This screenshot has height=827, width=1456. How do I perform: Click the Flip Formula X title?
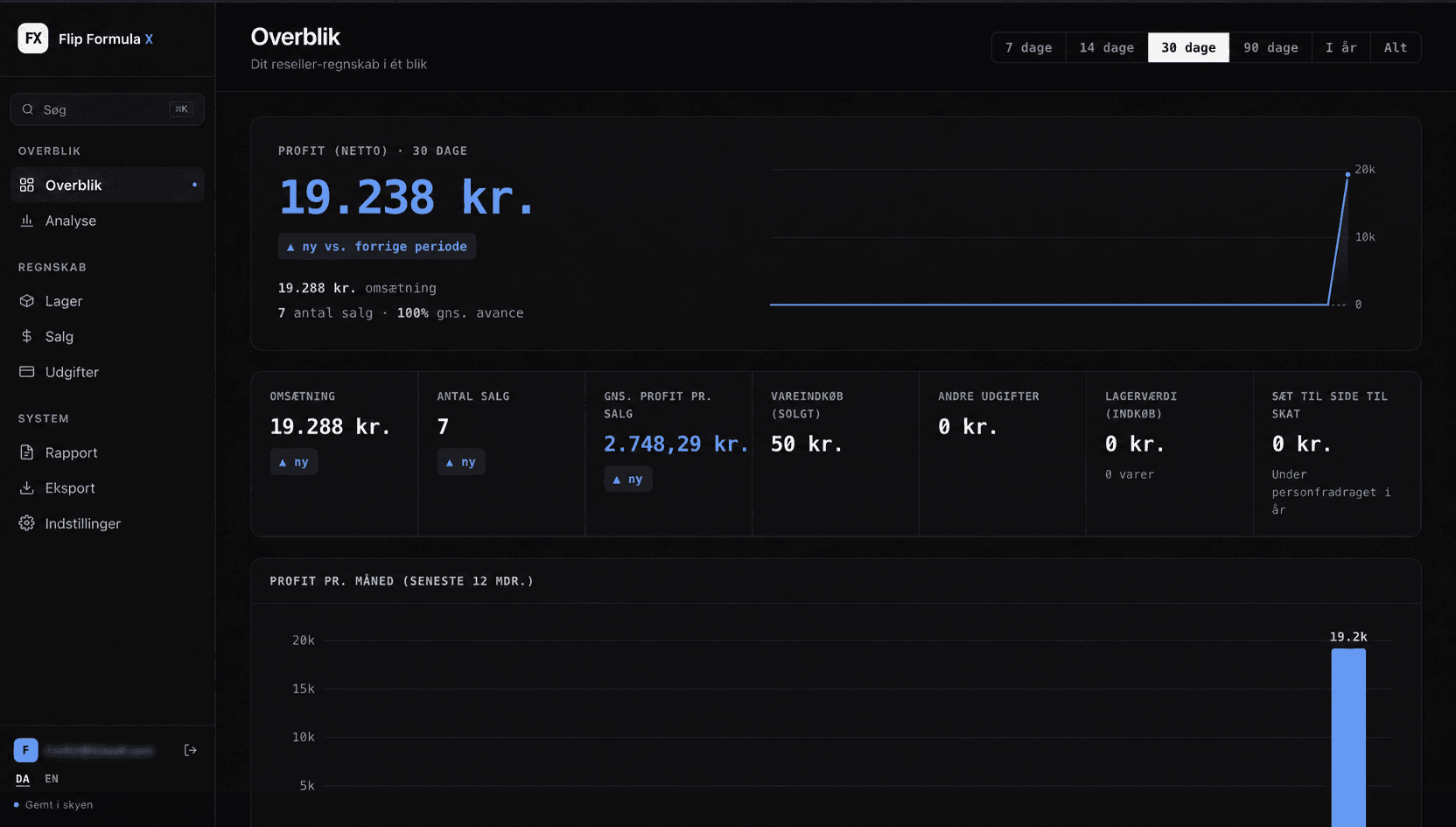click(106, 39)
